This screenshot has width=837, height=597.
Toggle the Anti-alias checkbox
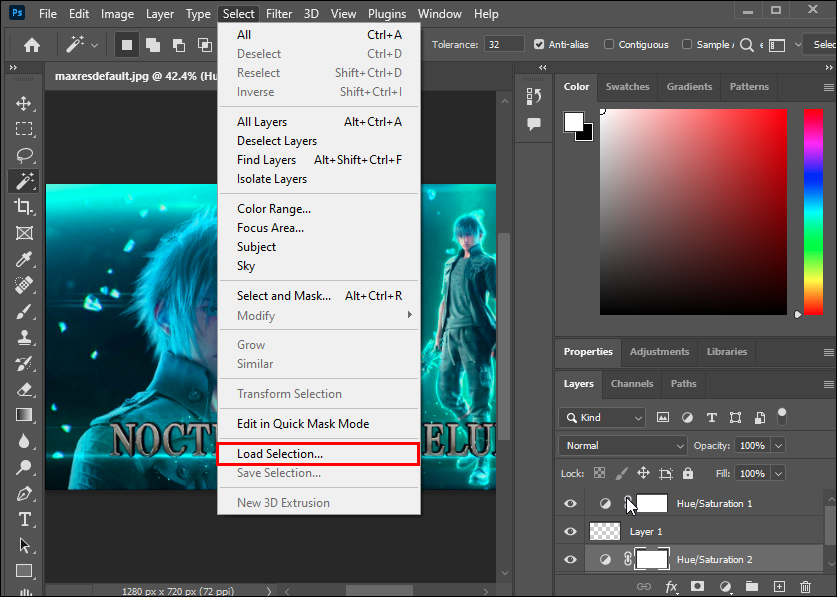[x=540, y=44]
